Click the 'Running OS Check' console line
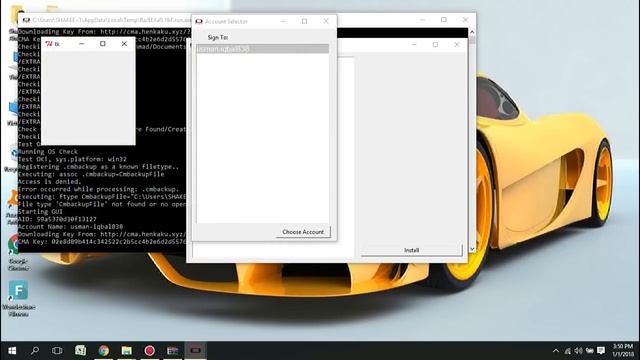Screen dimensions: 640x360 [x=48, y=151]
